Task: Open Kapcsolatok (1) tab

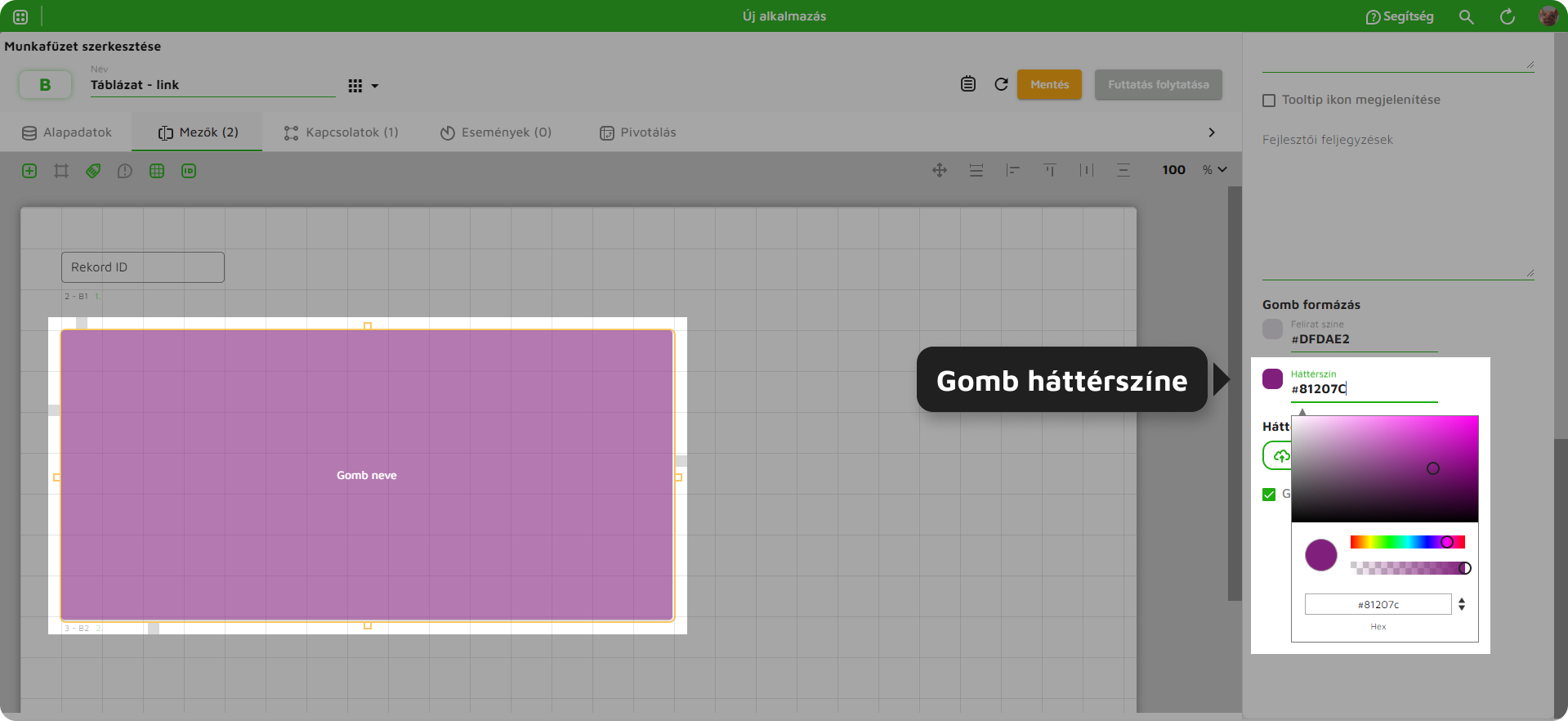Action: pyautogui.click(x=341, y=132)
